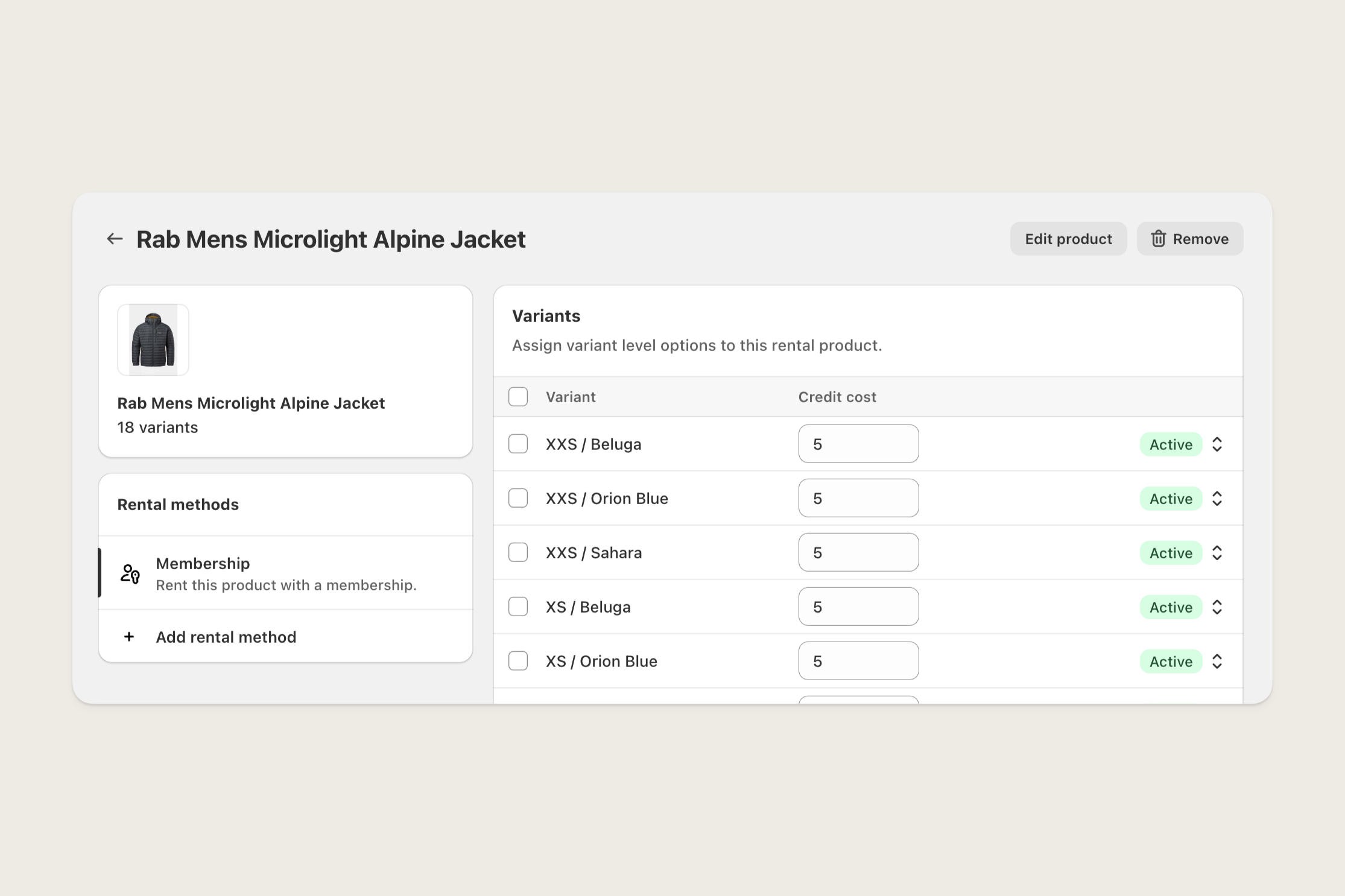Click credit cost field for XS / Beluga
1345x896 pixels.
tap(858, 607)
